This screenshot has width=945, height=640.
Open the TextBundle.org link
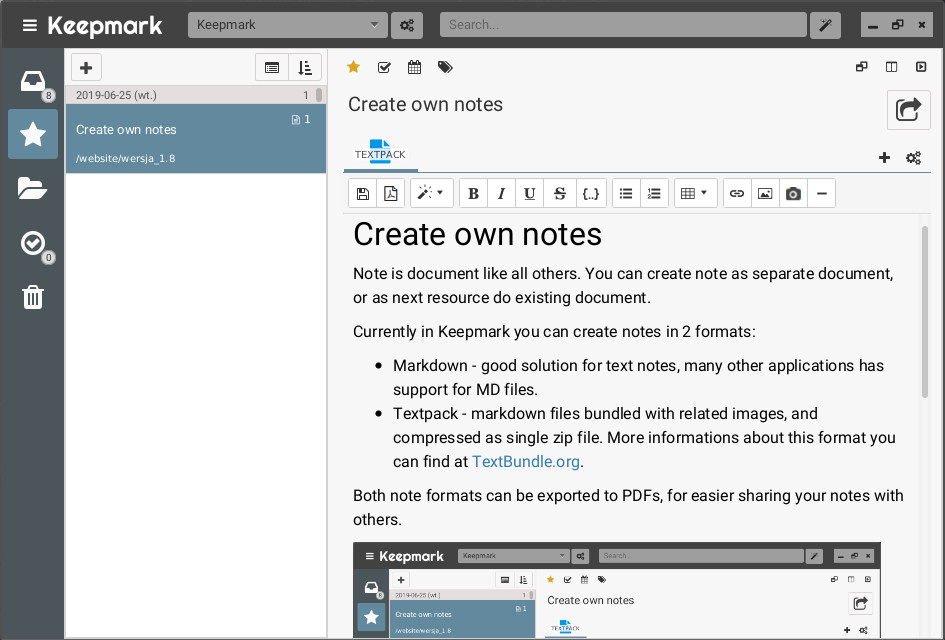coord(526,462)
